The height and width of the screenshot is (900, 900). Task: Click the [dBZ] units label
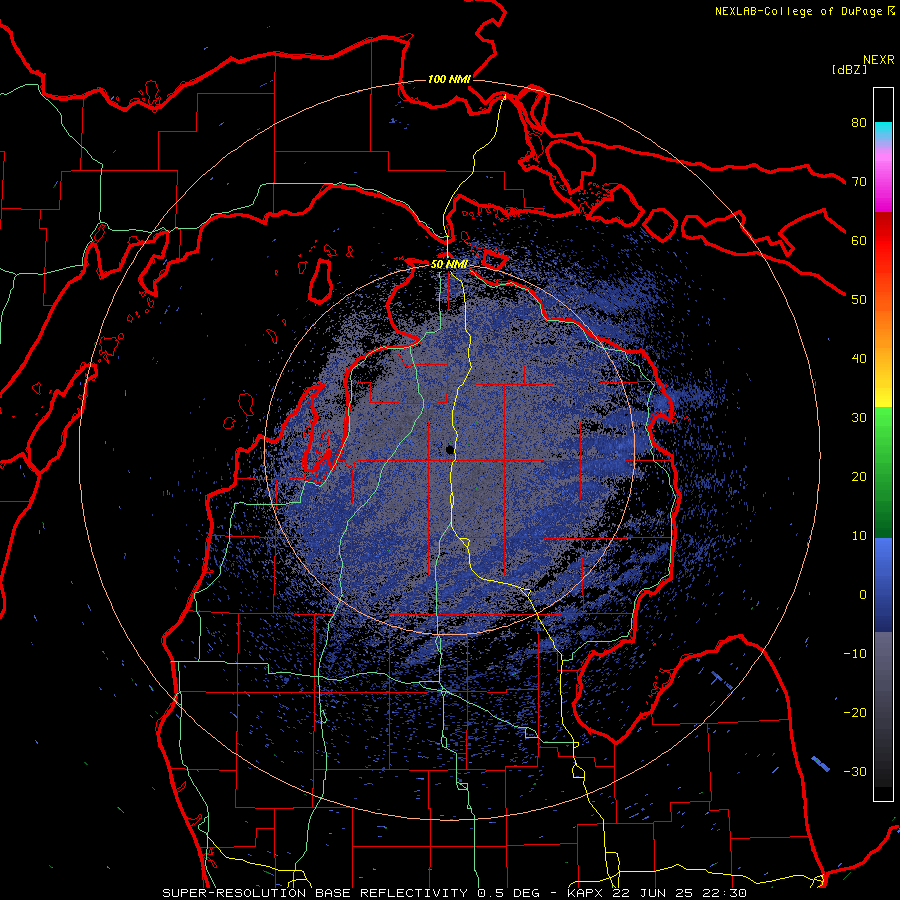pos(848,69)
